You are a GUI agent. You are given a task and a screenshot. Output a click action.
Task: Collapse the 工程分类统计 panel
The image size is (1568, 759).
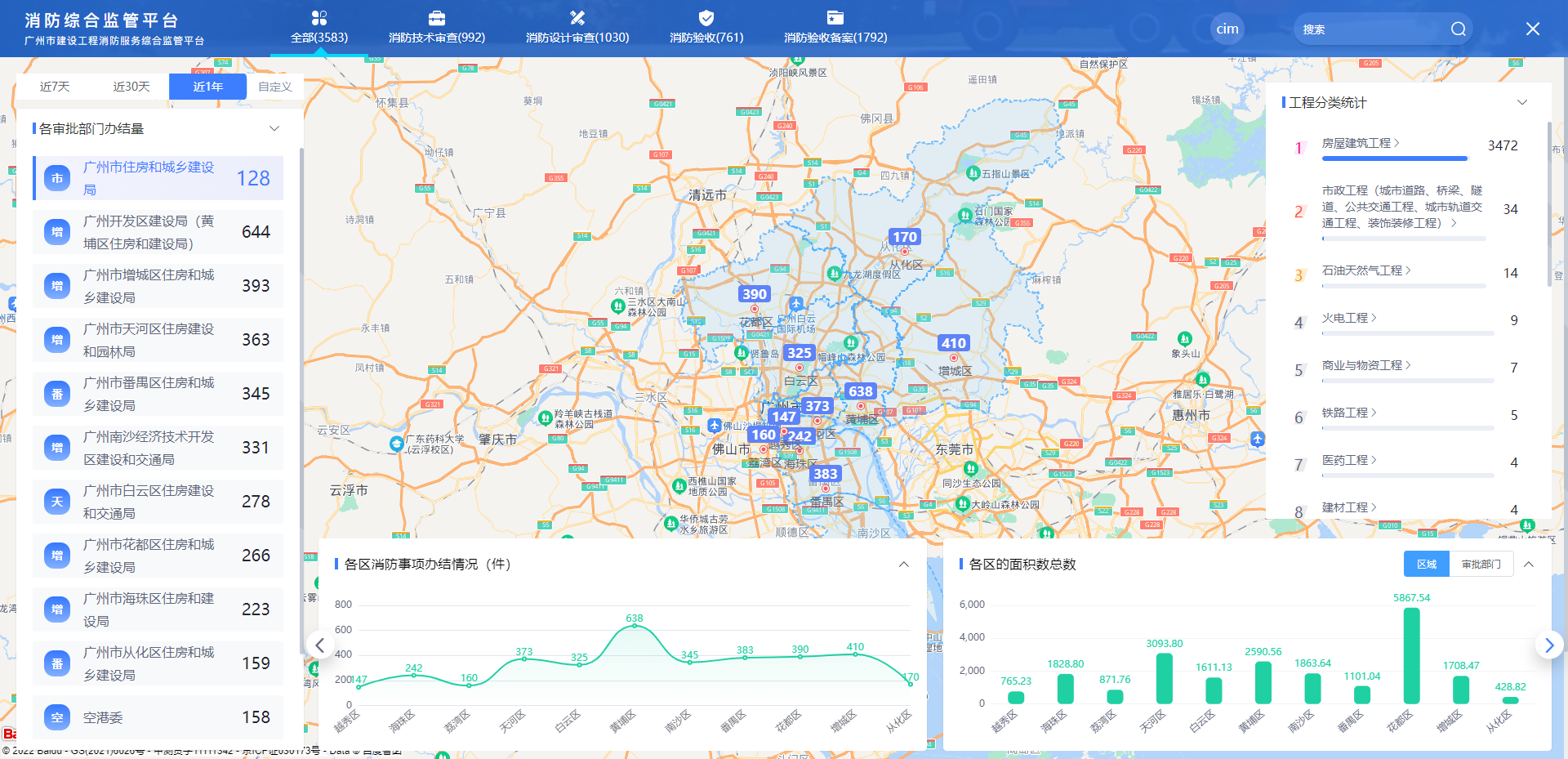[x=1522, y=102]
